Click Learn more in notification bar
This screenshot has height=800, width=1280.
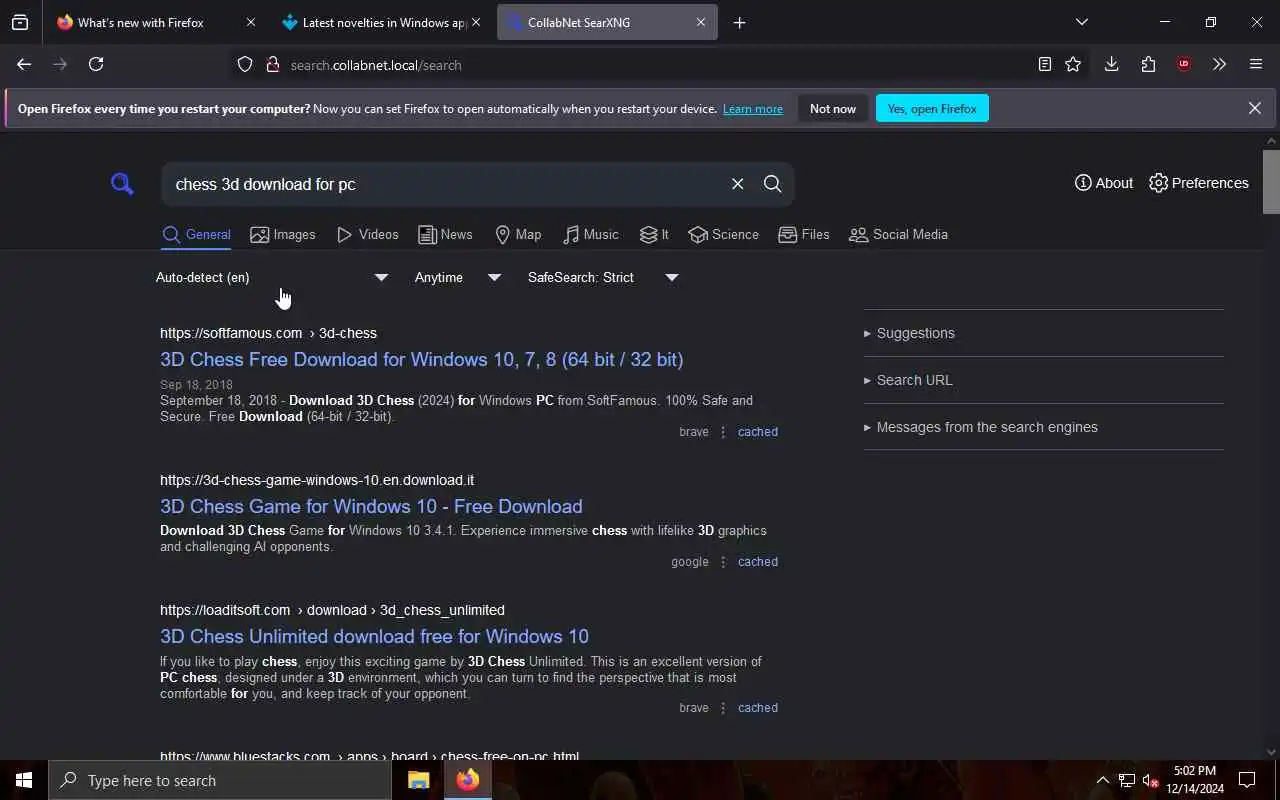753,109
